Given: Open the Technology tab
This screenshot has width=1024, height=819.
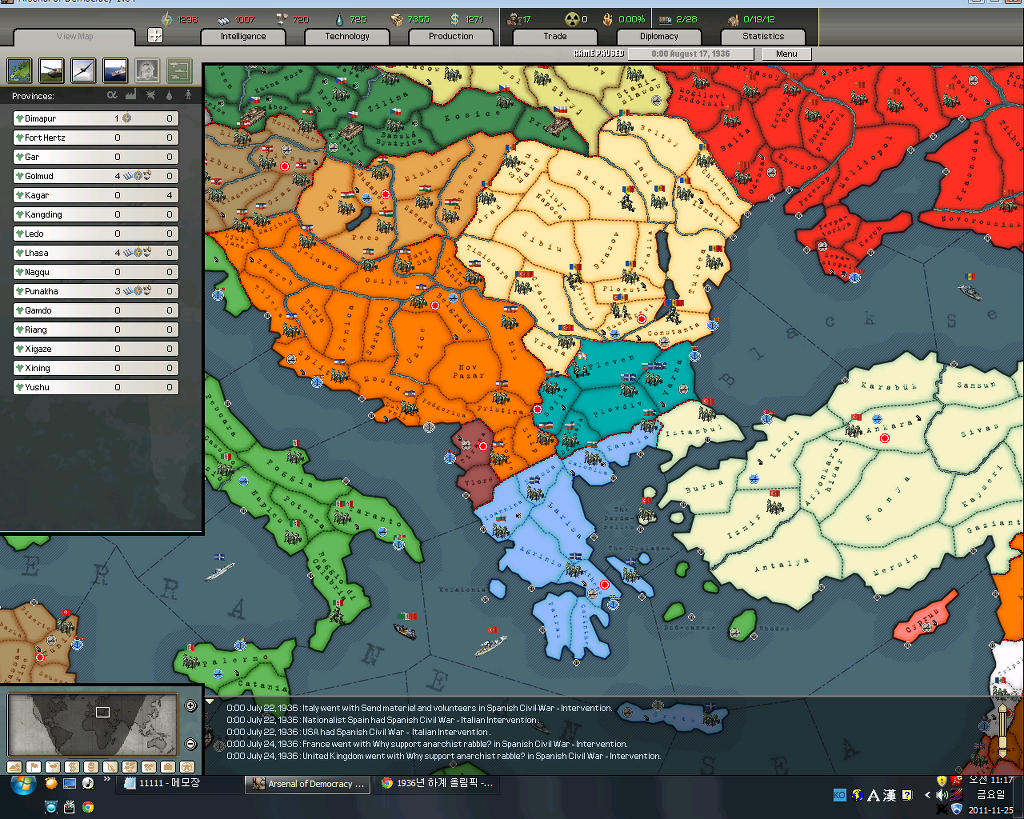Looking at the screenshot, I should (x=347, y=37).
